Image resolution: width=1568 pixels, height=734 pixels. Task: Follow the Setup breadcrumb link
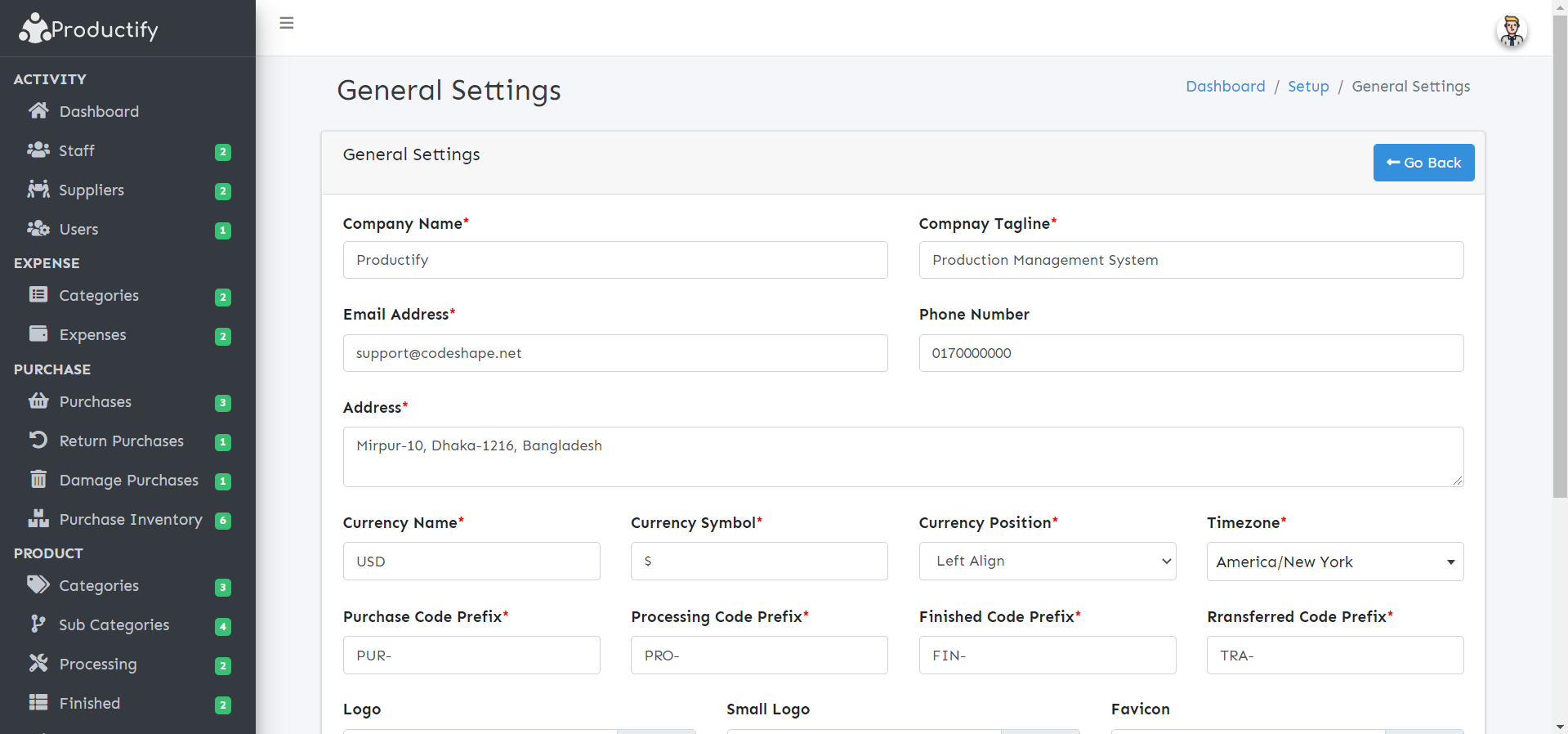point(1308,87)
